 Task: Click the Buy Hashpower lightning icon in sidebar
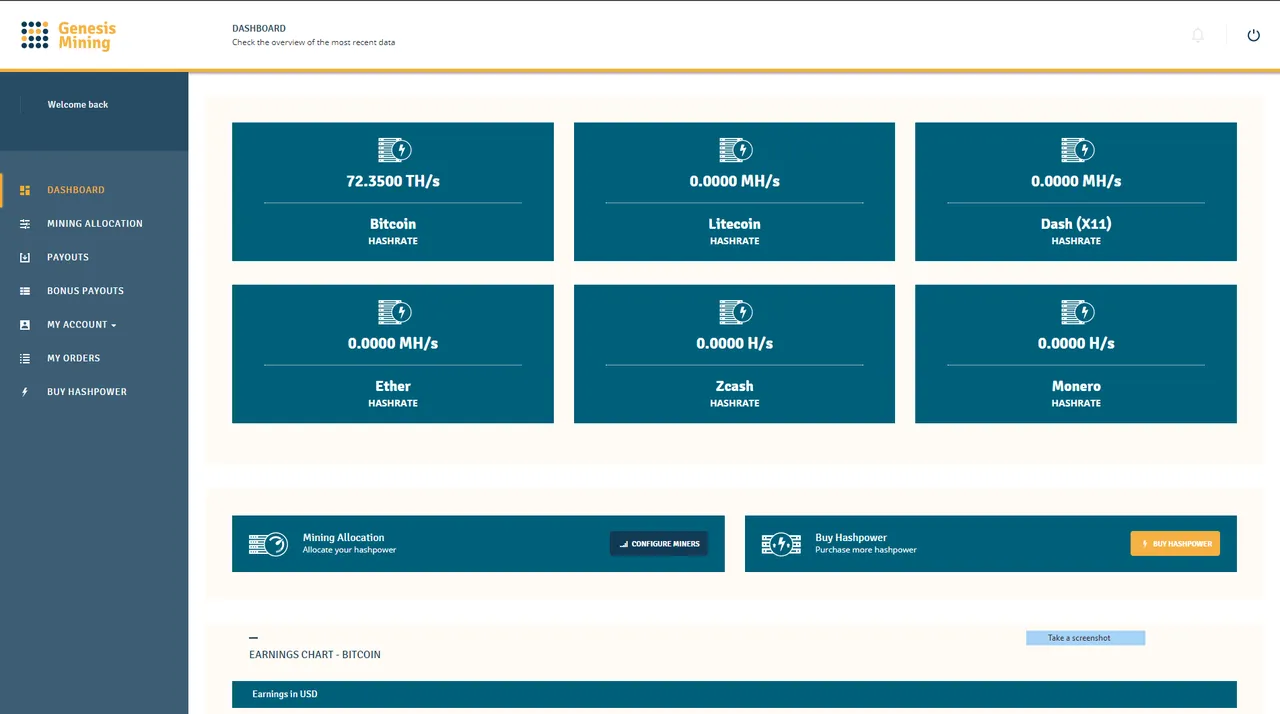coord(25,392)
